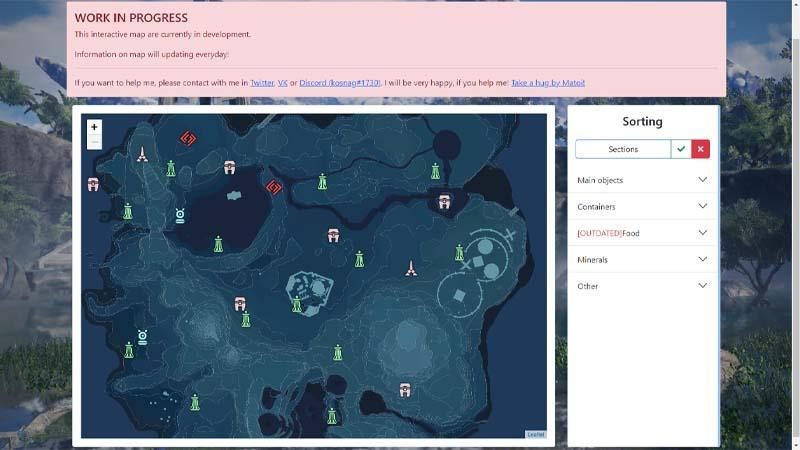The image size is (800, 450).
Task: Zoom in with the map's plus button
Action: coord(94,127)
